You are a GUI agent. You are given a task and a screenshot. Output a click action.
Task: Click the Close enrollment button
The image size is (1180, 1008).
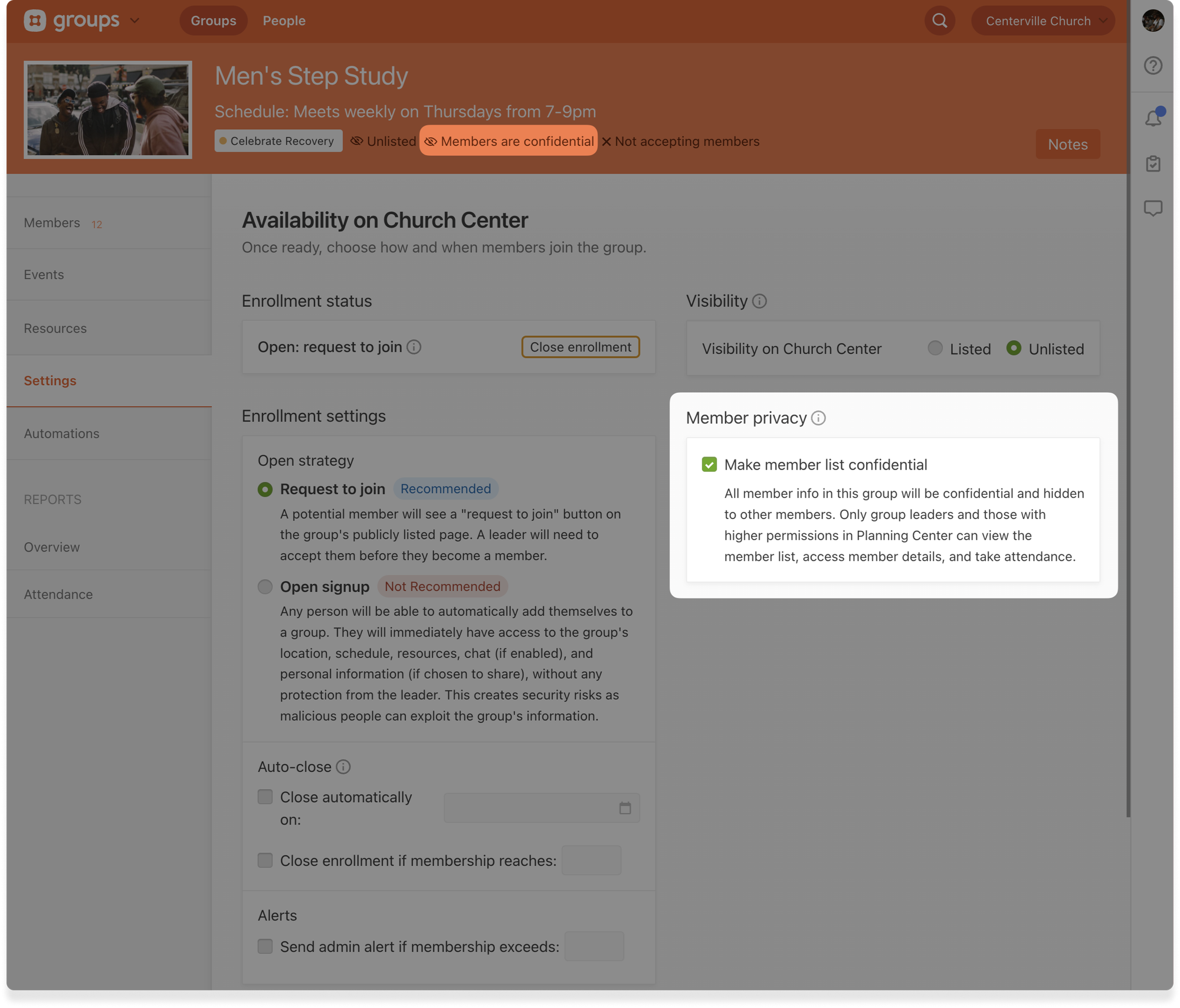580,347
